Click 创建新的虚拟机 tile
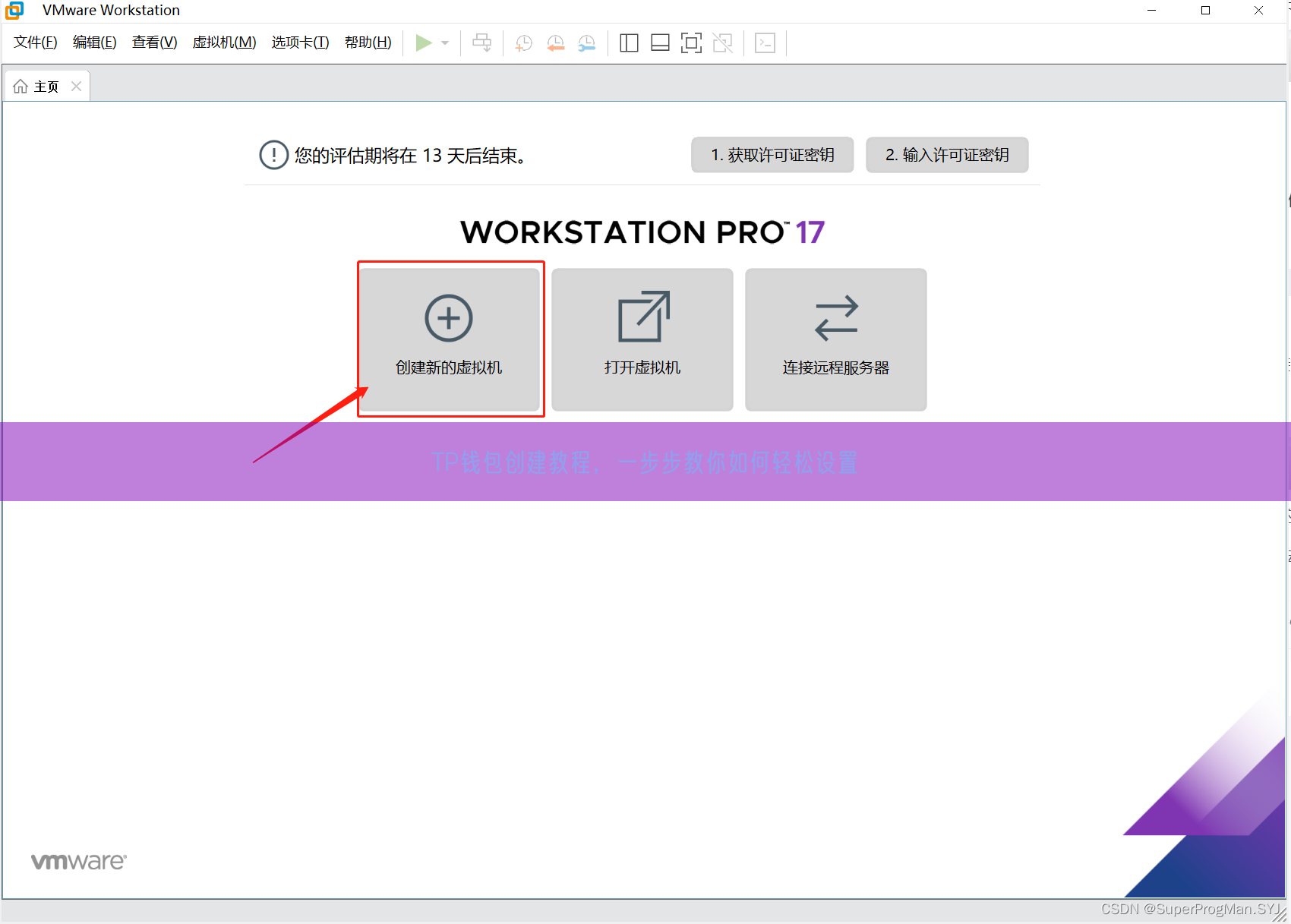The image size is (1291, 924). point(450,339)
